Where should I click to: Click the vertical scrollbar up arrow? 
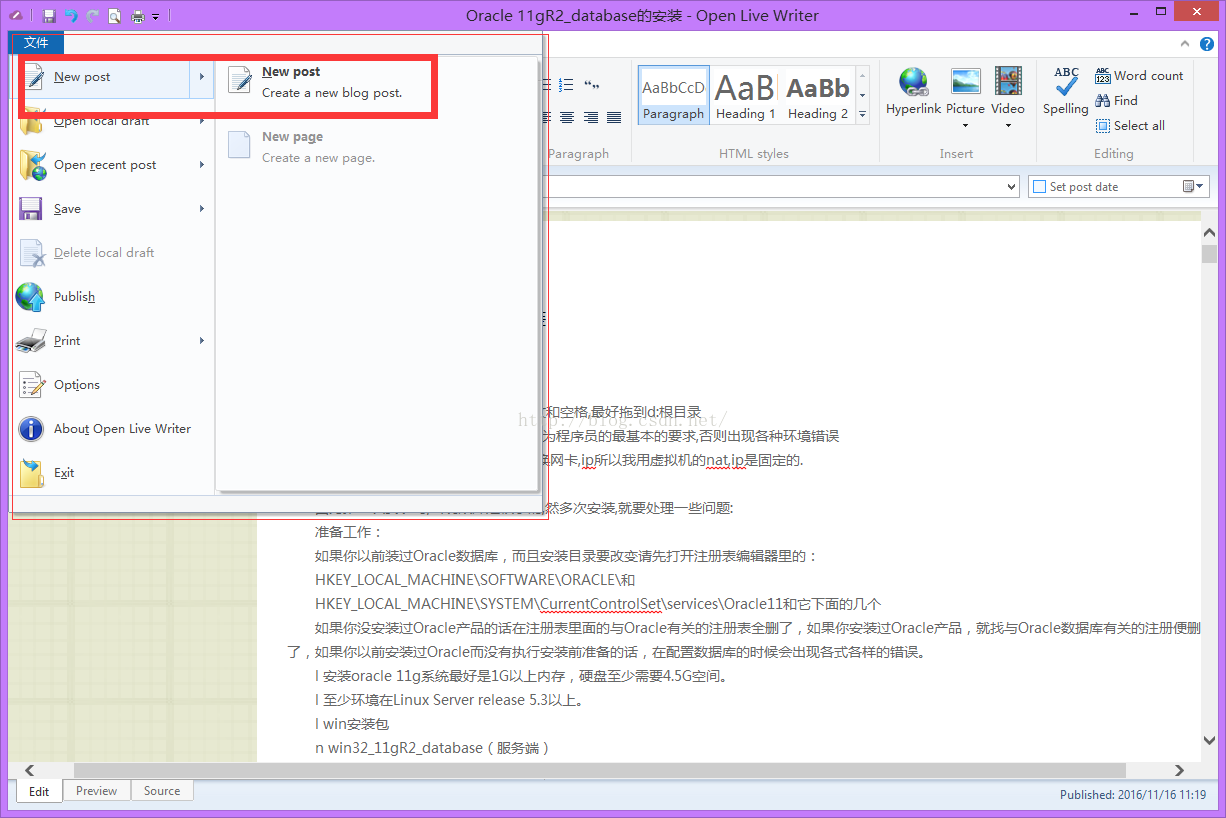[1209, 231]
